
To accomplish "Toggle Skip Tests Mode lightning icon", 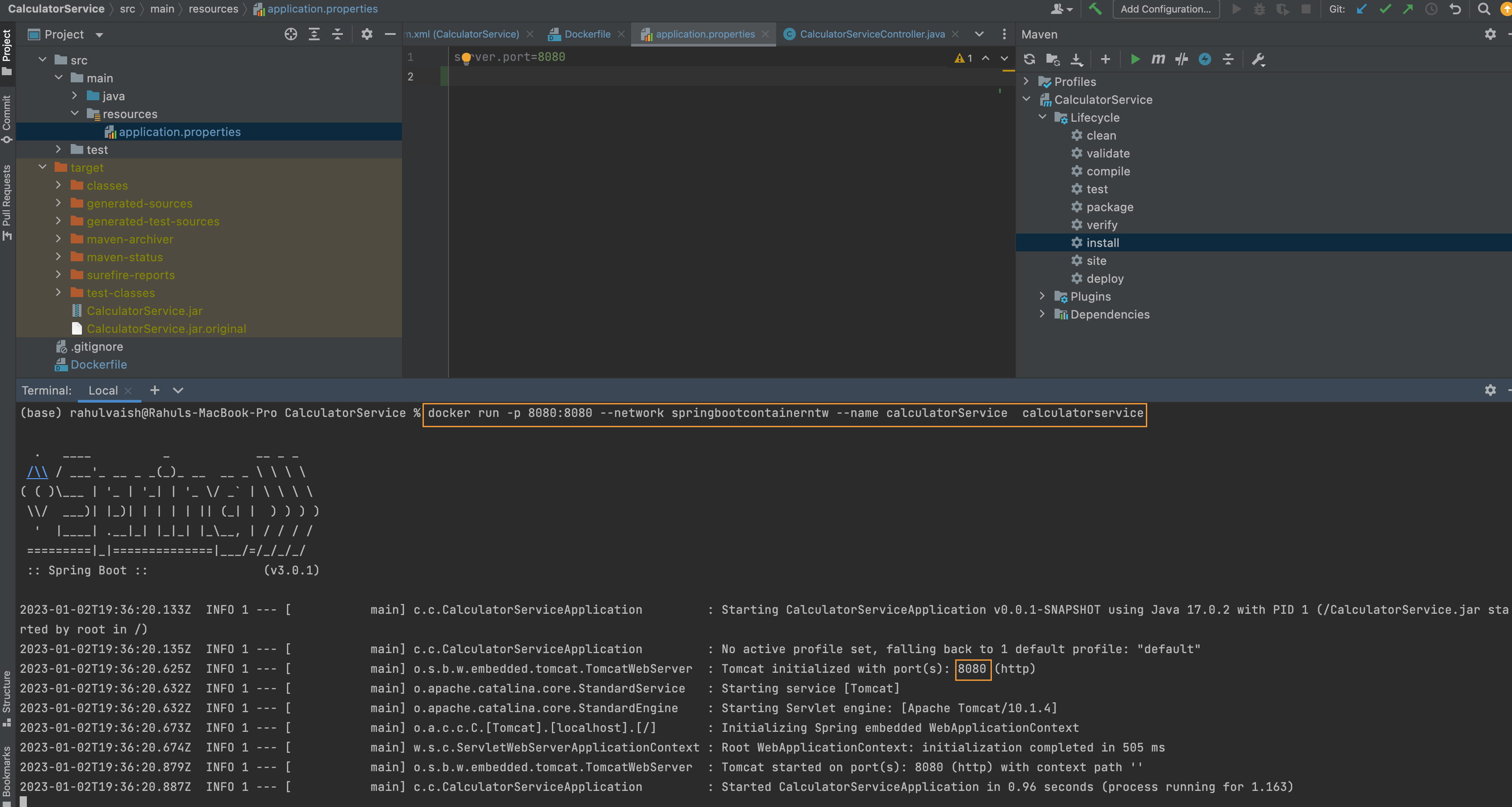I will (1205, 59).
